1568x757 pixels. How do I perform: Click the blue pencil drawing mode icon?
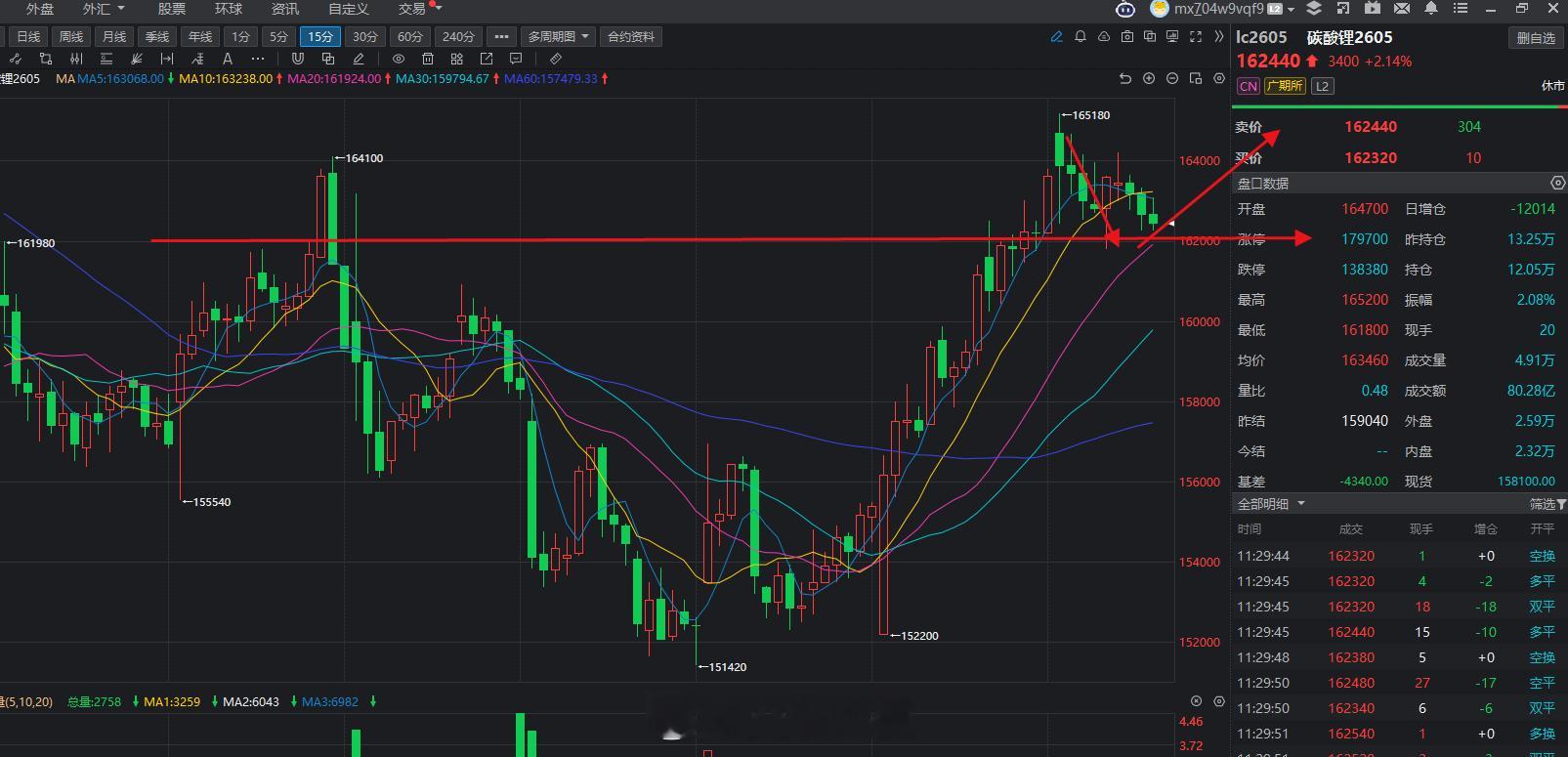tap(1056, 37)
